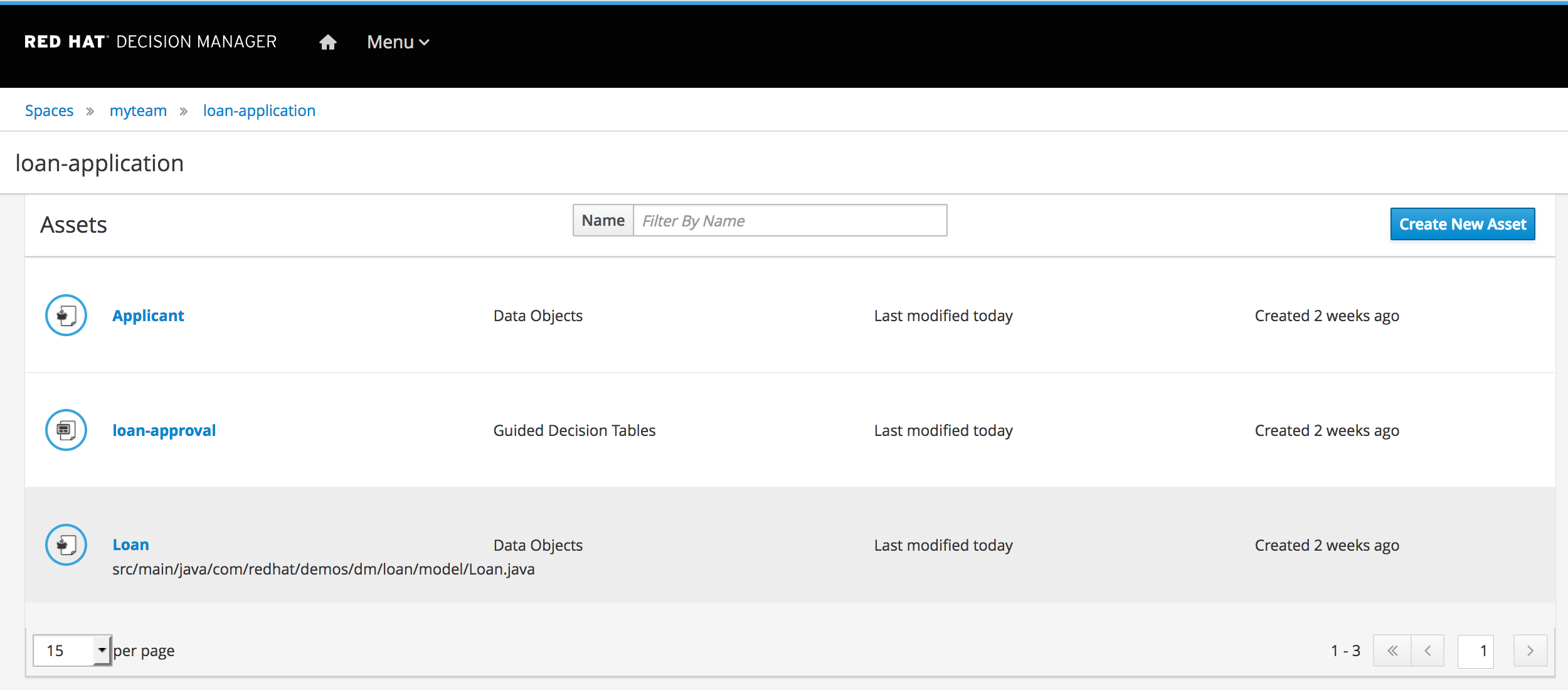This screenshot has height=690, width=1568.
Task: Go to the myteam breadcrumb
Action: (138, 111)
